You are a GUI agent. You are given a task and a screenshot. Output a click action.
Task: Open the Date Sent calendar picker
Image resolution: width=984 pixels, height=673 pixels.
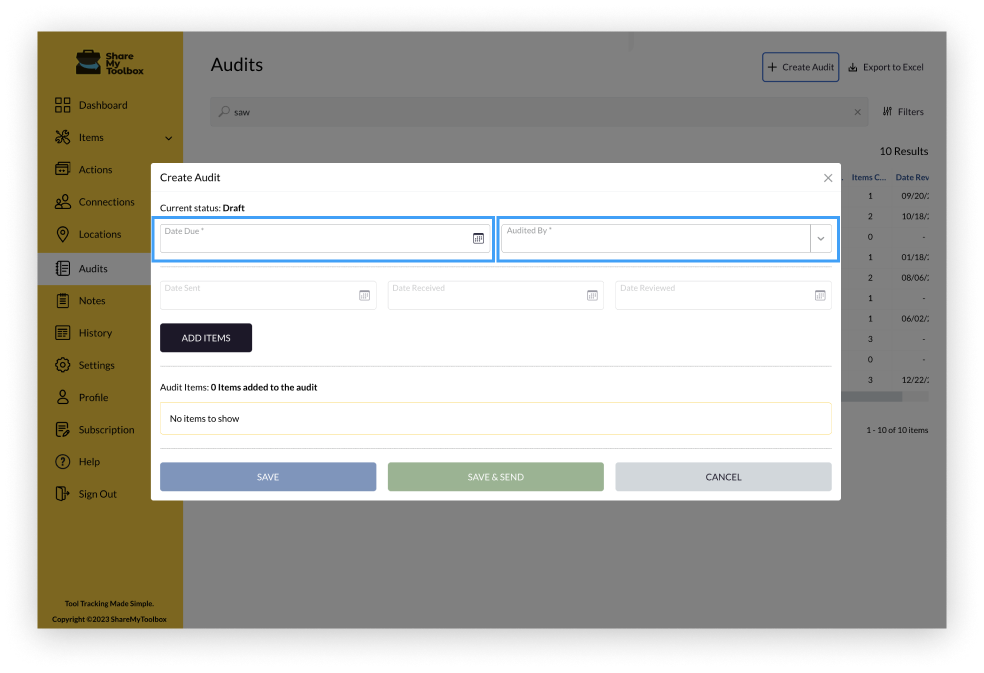pos(364,295)
